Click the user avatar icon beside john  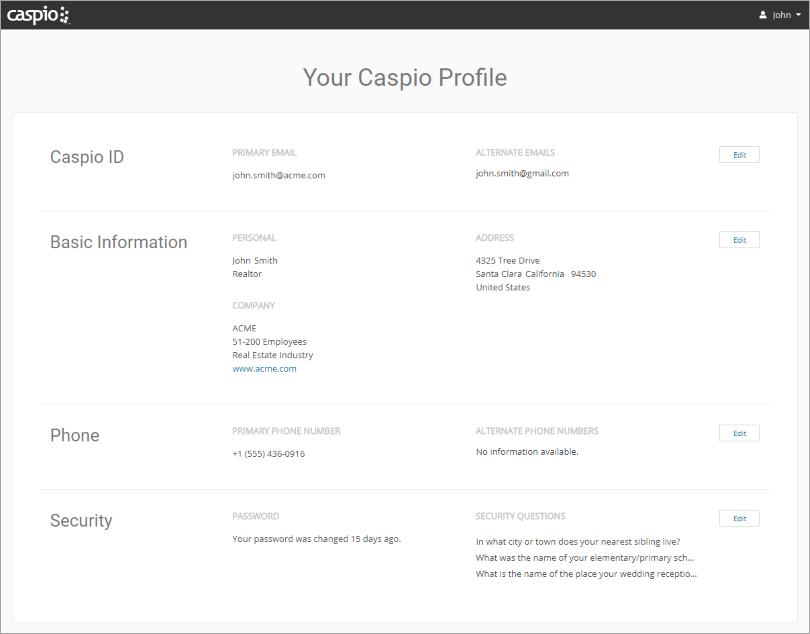[x=763, y=15]
